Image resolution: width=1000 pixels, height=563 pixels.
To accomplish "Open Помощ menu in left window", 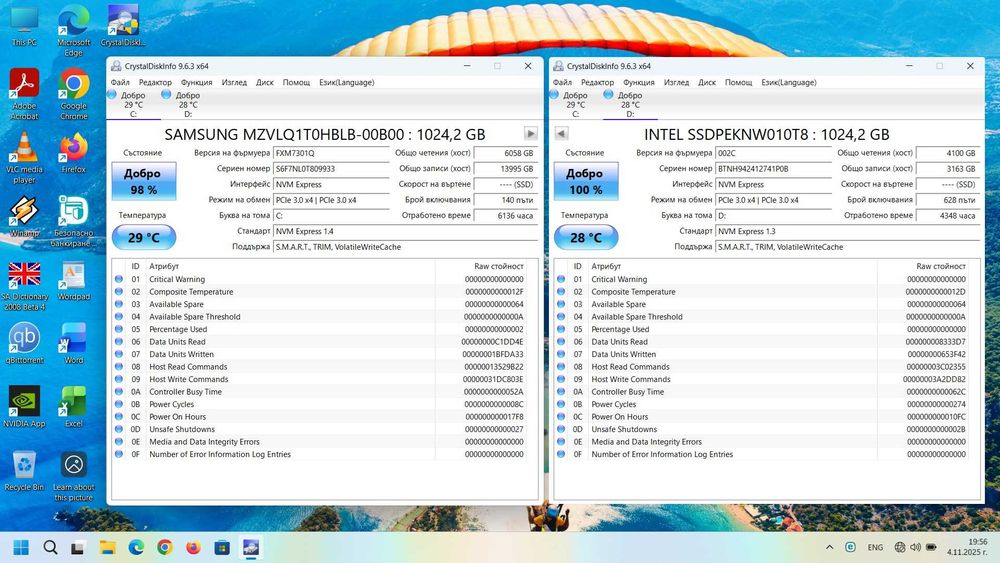I will [x=297, y=82].
